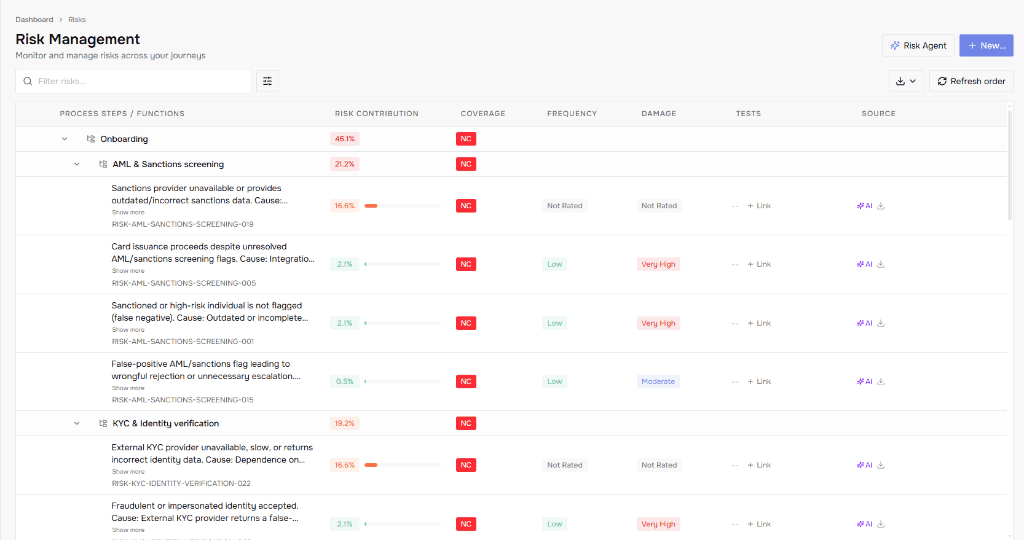Click the Refresh order button
This screenshot has width=1024, height=540.
click(971, 81)
